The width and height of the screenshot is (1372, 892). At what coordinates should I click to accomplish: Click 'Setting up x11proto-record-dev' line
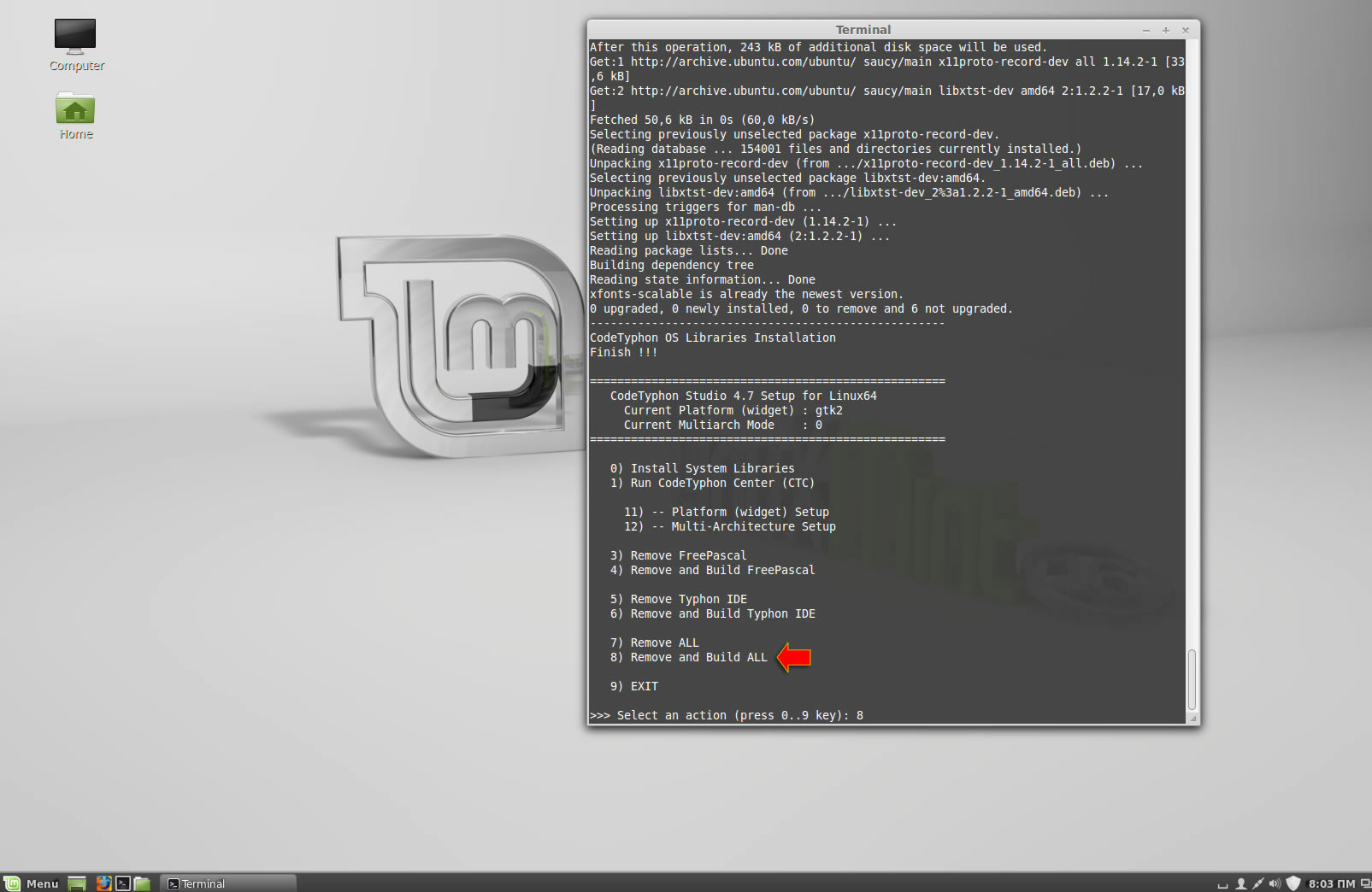[743, 221]
